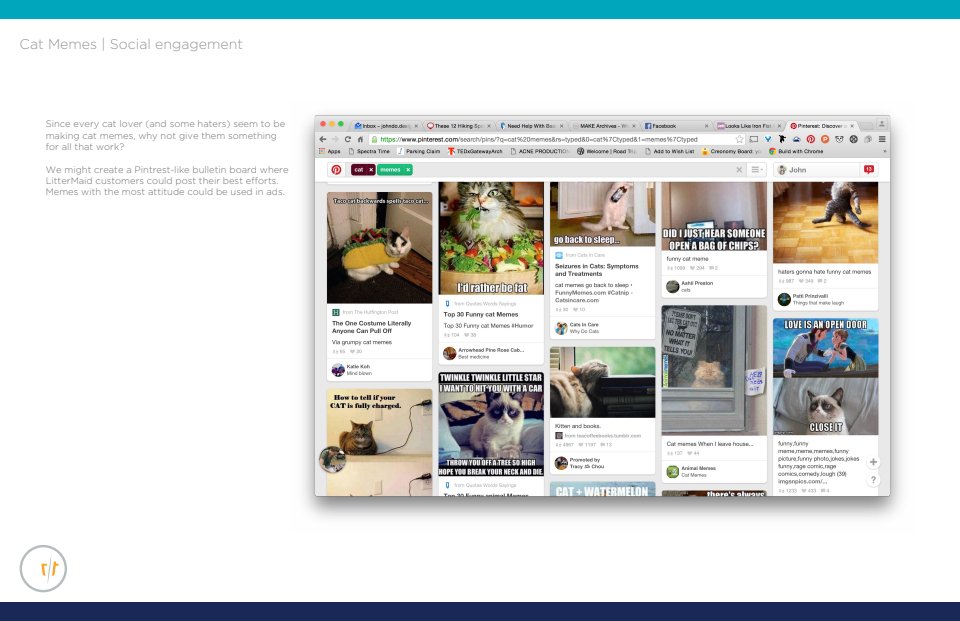Bookmark page with the star icon

click(x=739, y=139)
